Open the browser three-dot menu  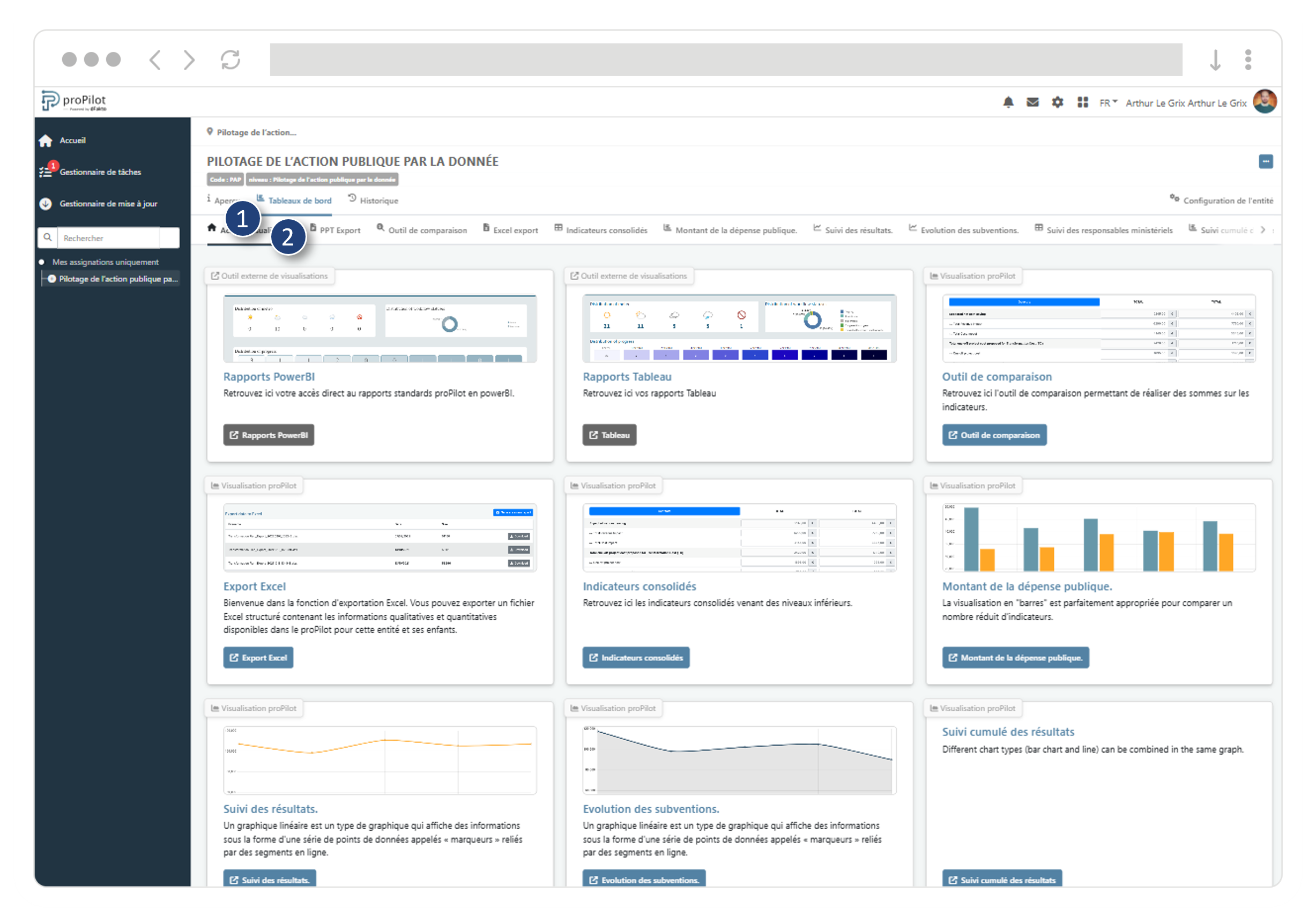(1248, 59)
